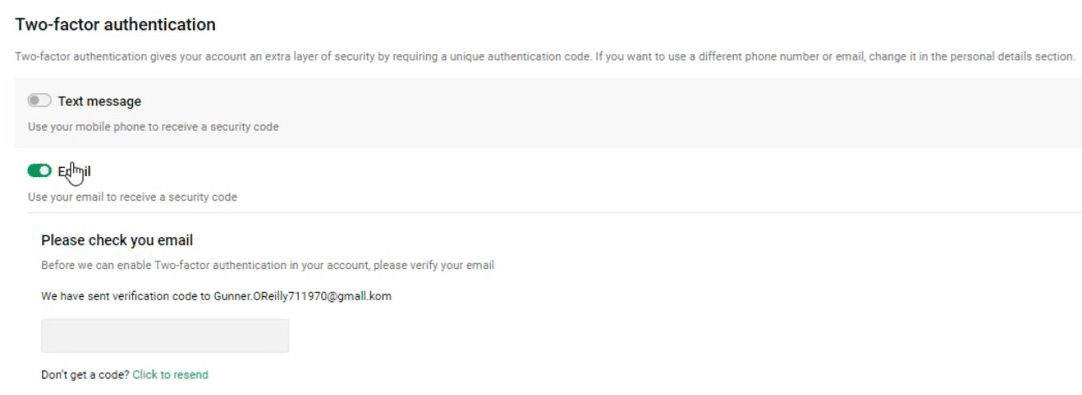Enable the Text message toggle switch
The width and height of the screenshot is (1082, 395).
39,101
